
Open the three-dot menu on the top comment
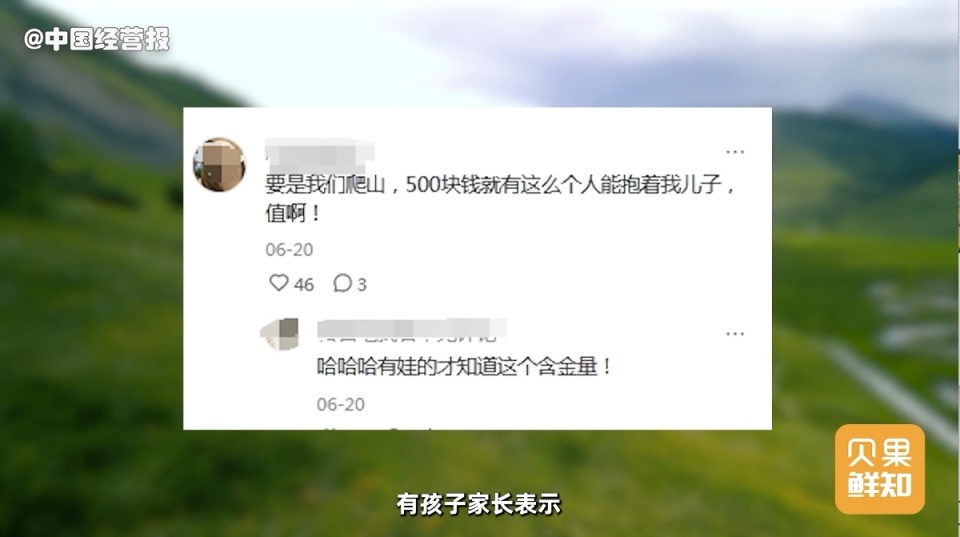[735, 151]
